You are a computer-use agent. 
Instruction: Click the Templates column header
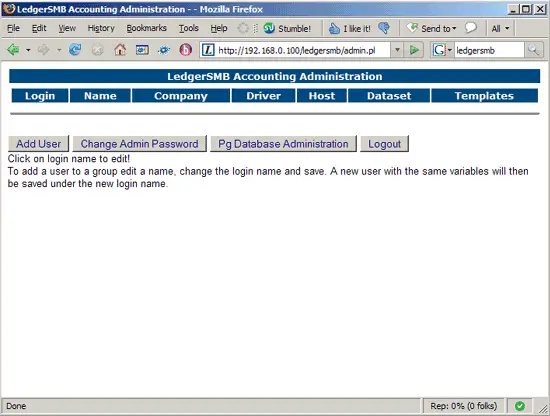pos(484,96)
